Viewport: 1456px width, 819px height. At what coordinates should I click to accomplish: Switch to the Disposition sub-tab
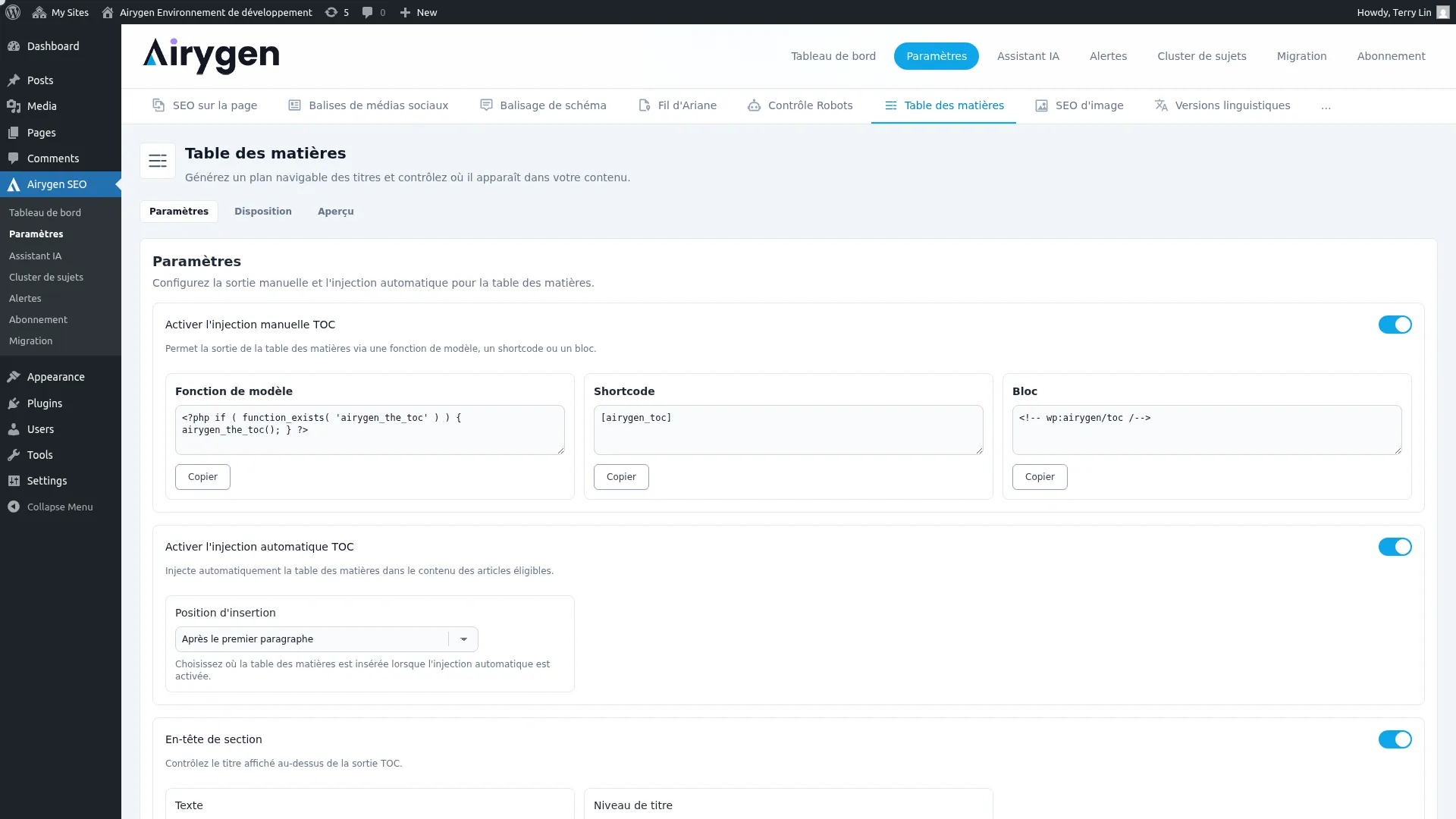pyautogui.click(x=262, y=212)
